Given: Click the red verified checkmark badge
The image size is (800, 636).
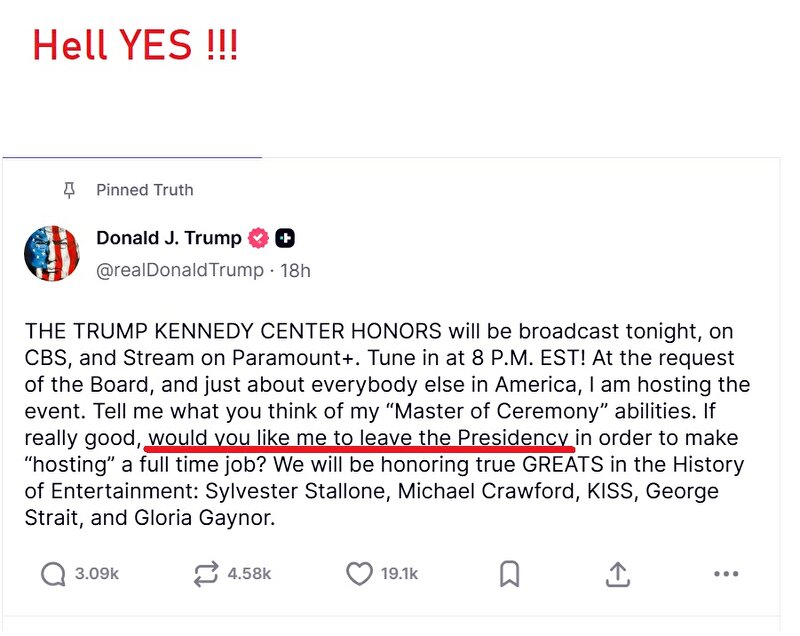Looking at the screenshot, I should point(259,238).
